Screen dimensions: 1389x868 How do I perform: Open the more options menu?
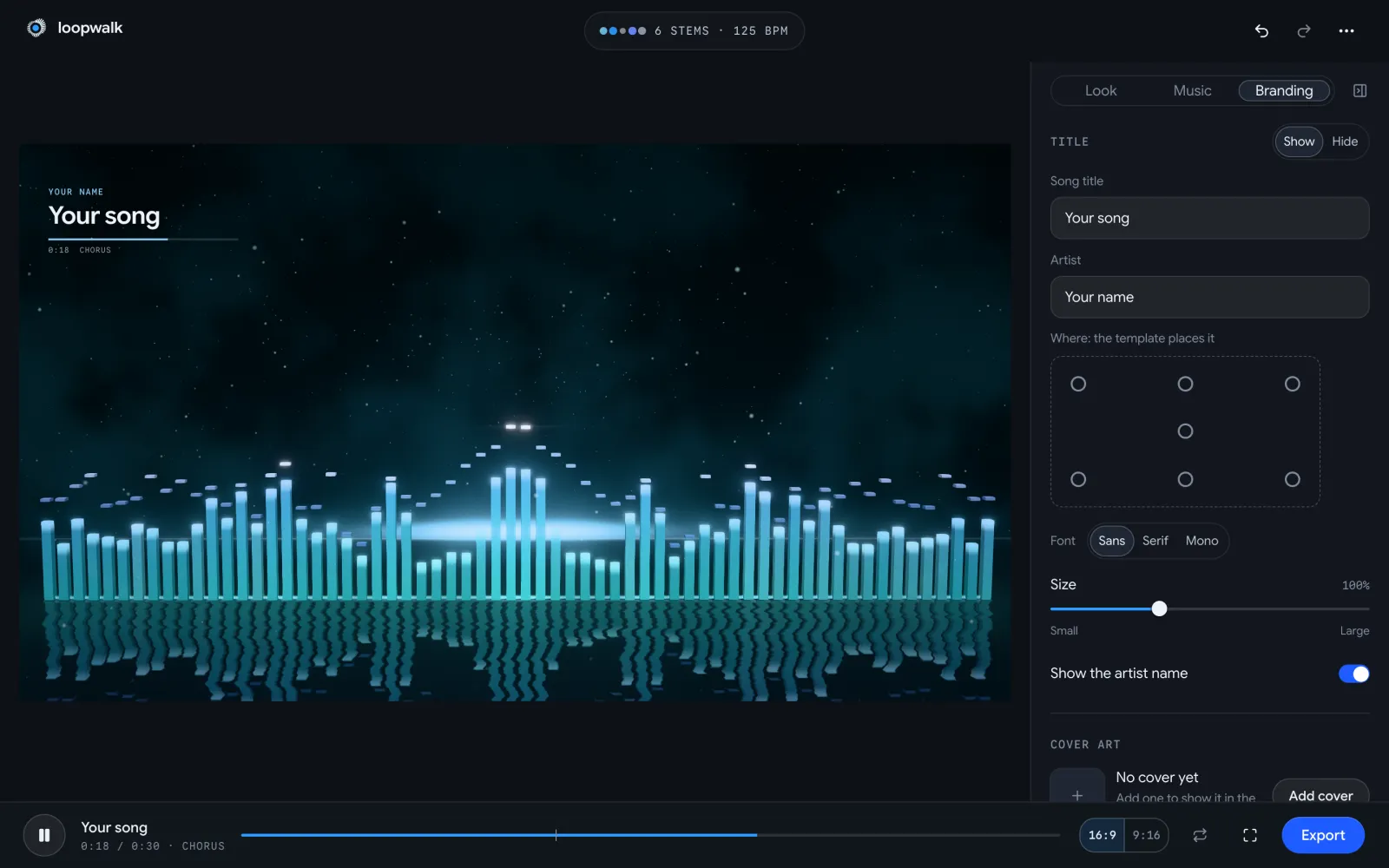(x=1346, y=31)
